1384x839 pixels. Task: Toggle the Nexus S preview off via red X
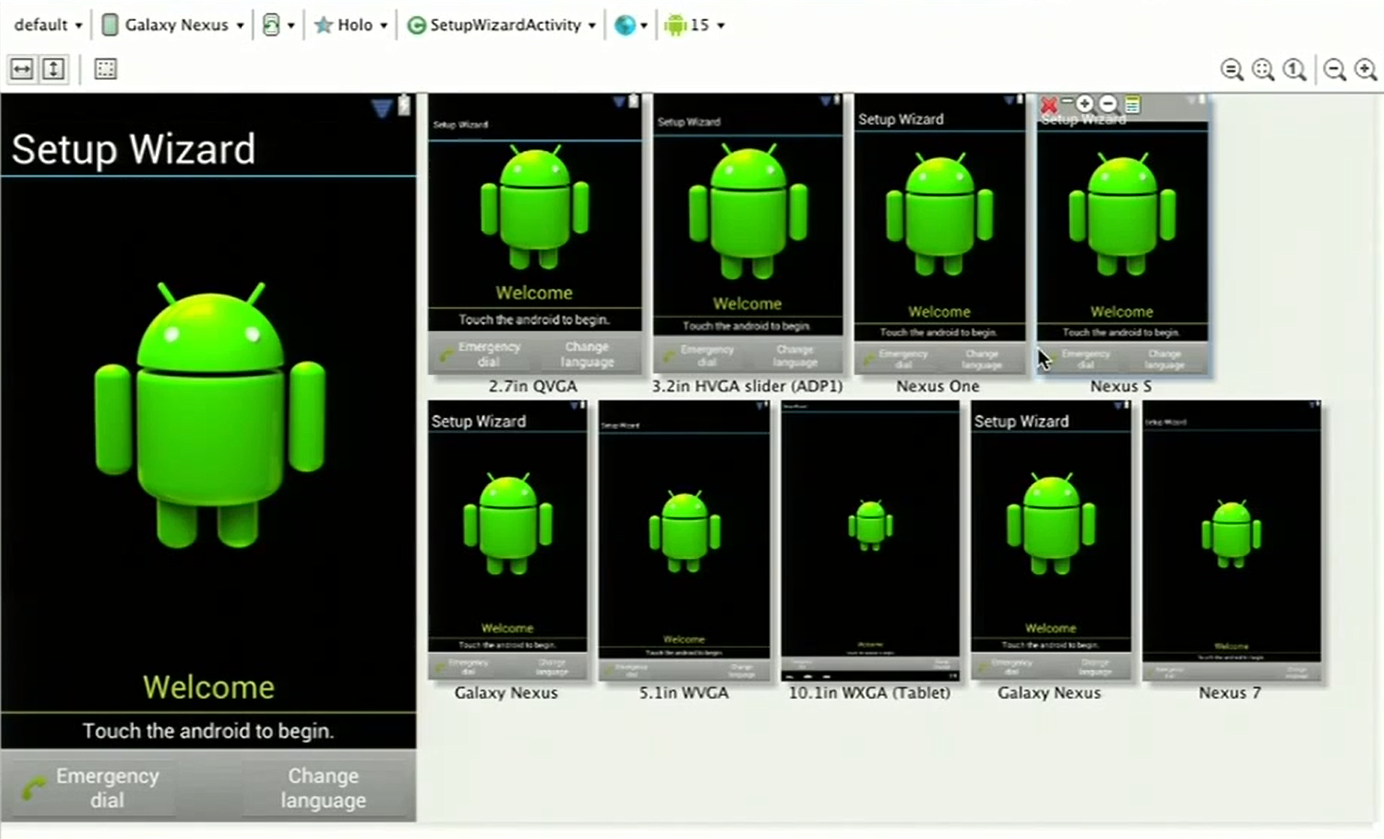tap(1048, 104)
